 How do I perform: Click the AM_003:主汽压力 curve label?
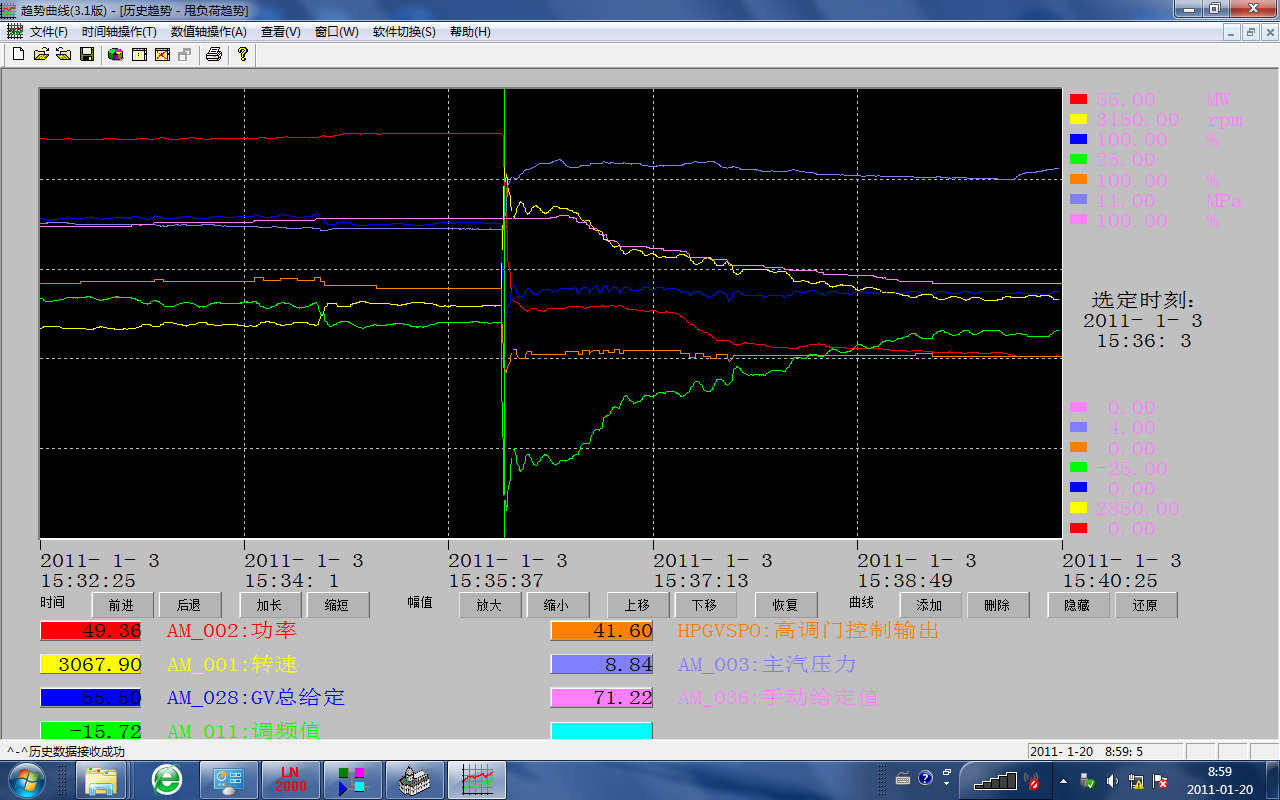(767, 664)
